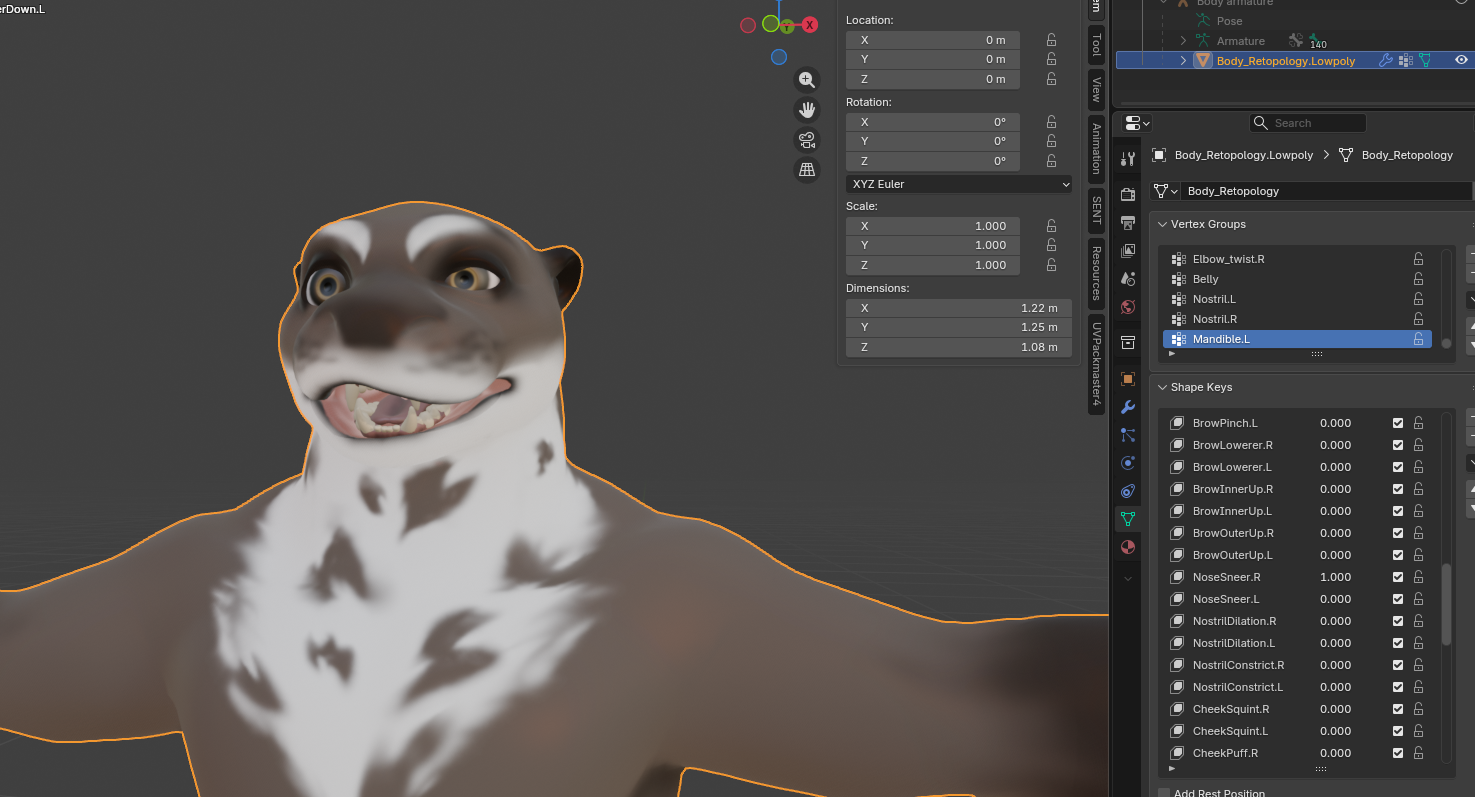Open the Collection properties tab icon

pos(1128,342)
